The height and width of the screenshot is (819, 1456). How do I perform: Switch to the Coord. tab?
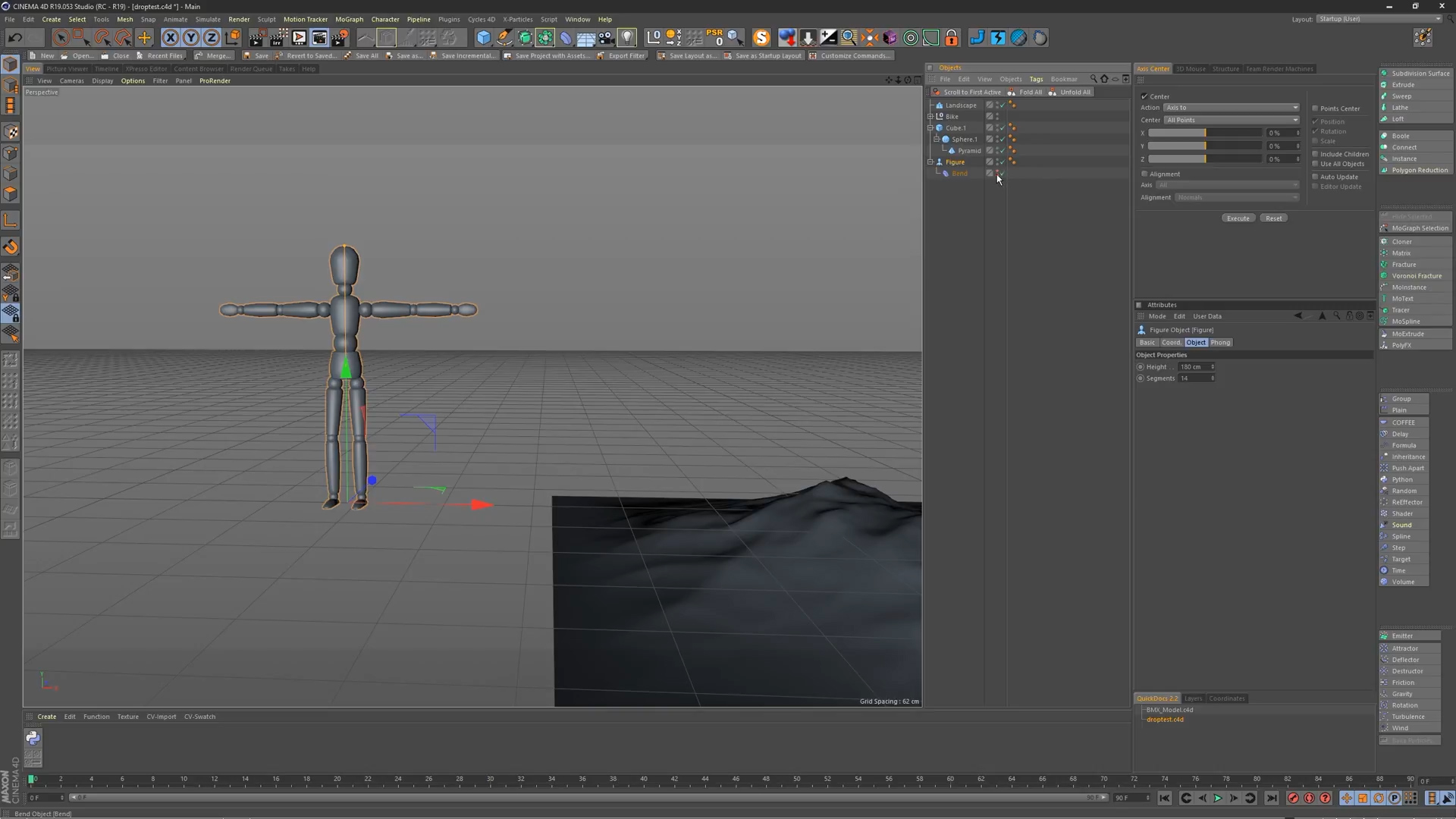(x=1171, y=343)
